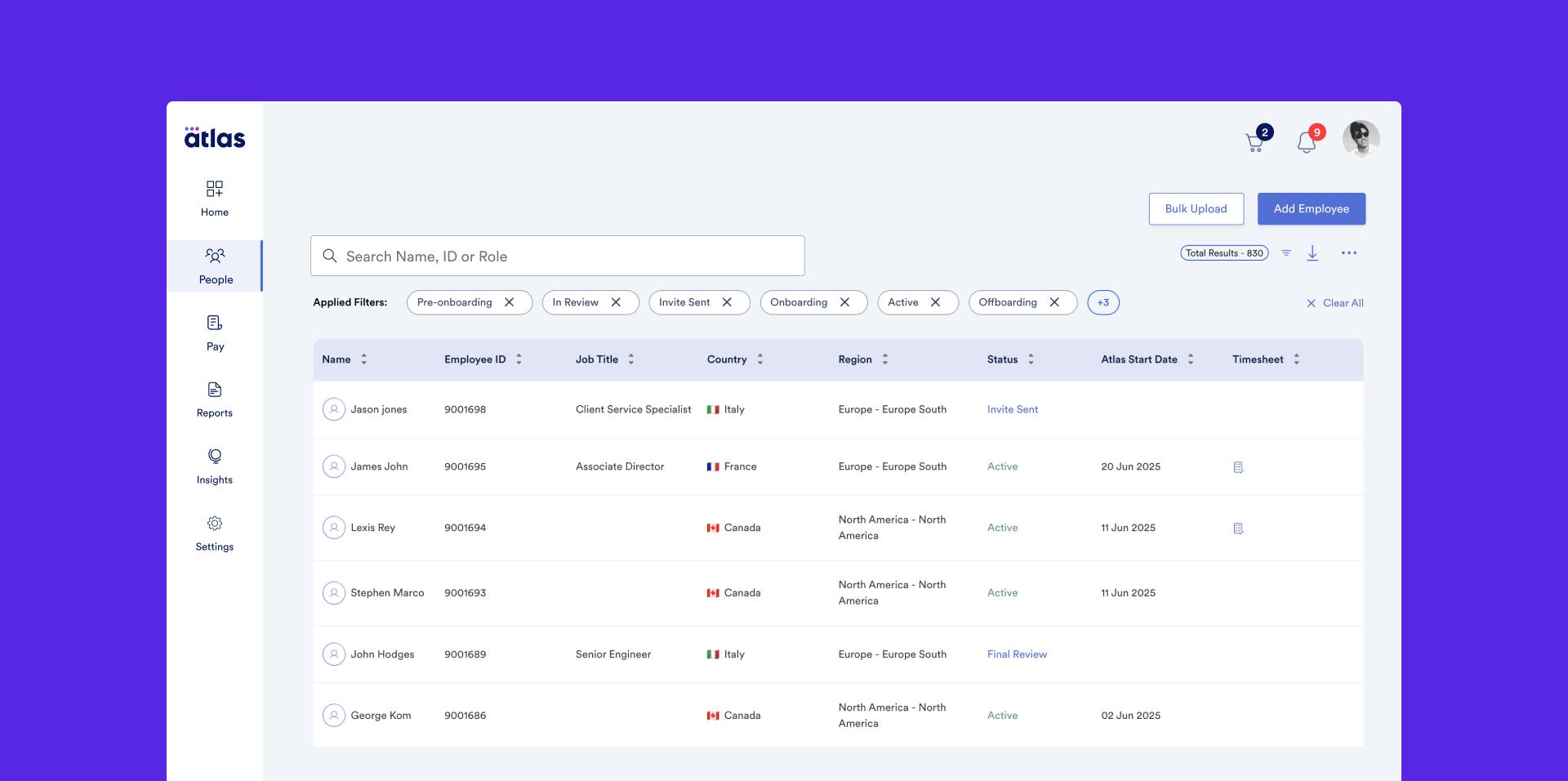Open Lexis Rey's timesheet icon
This screenshot has height=781, width=1568.
(1238, 529)
